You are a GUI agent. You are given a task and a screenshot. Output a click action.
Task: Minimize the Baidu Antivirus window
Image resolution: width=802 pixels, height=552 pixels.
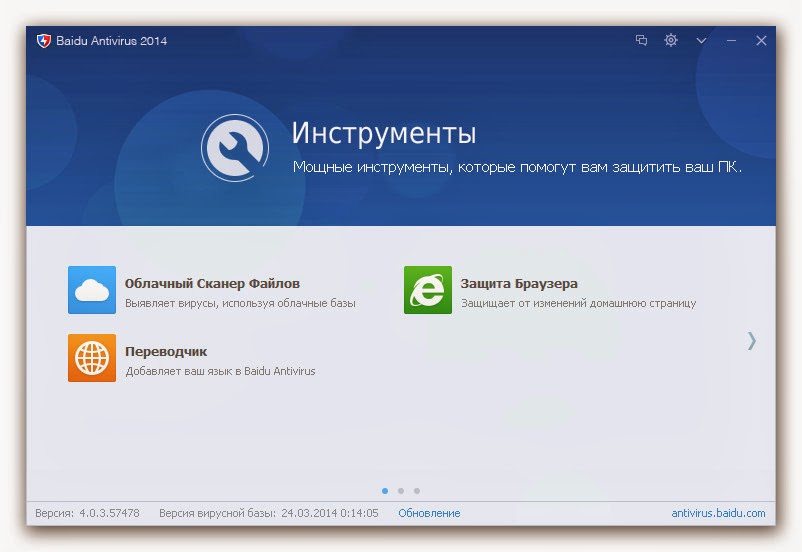[731, 40]
